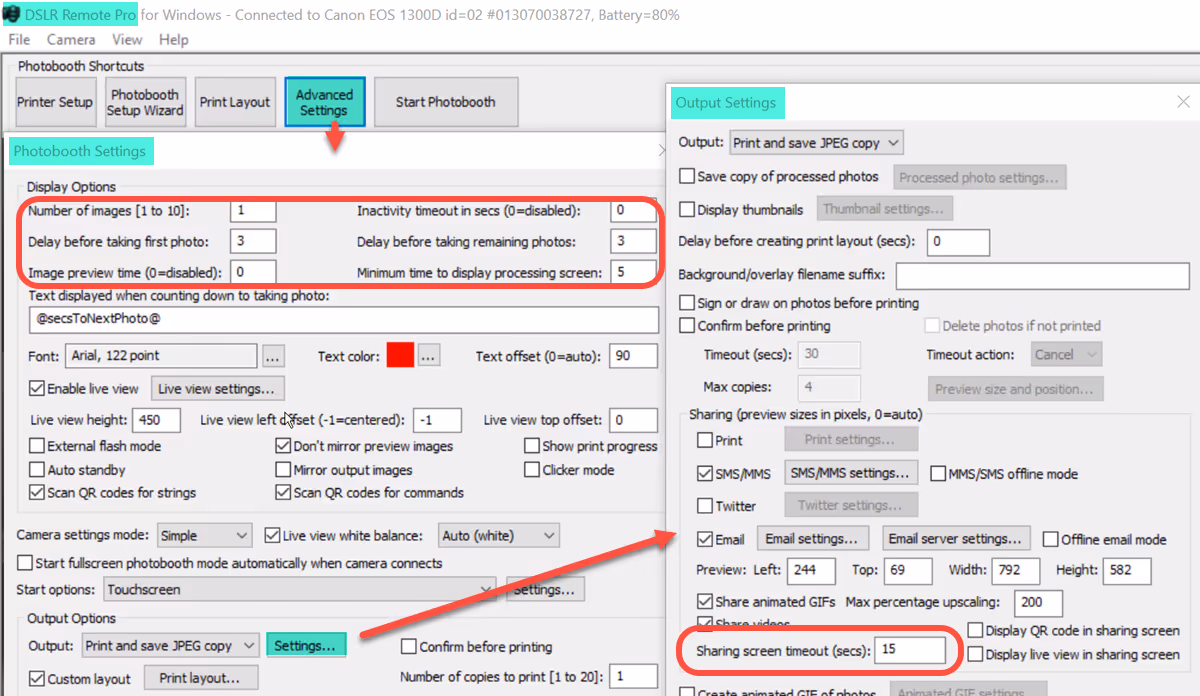Click Start Photobooth

coord(445,102)
